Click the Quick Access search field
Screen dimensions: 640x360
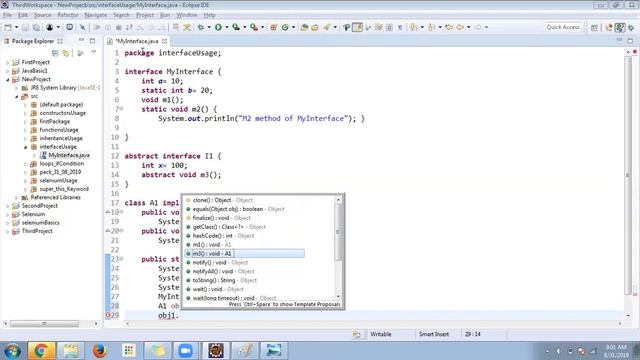tap(563, 27)
